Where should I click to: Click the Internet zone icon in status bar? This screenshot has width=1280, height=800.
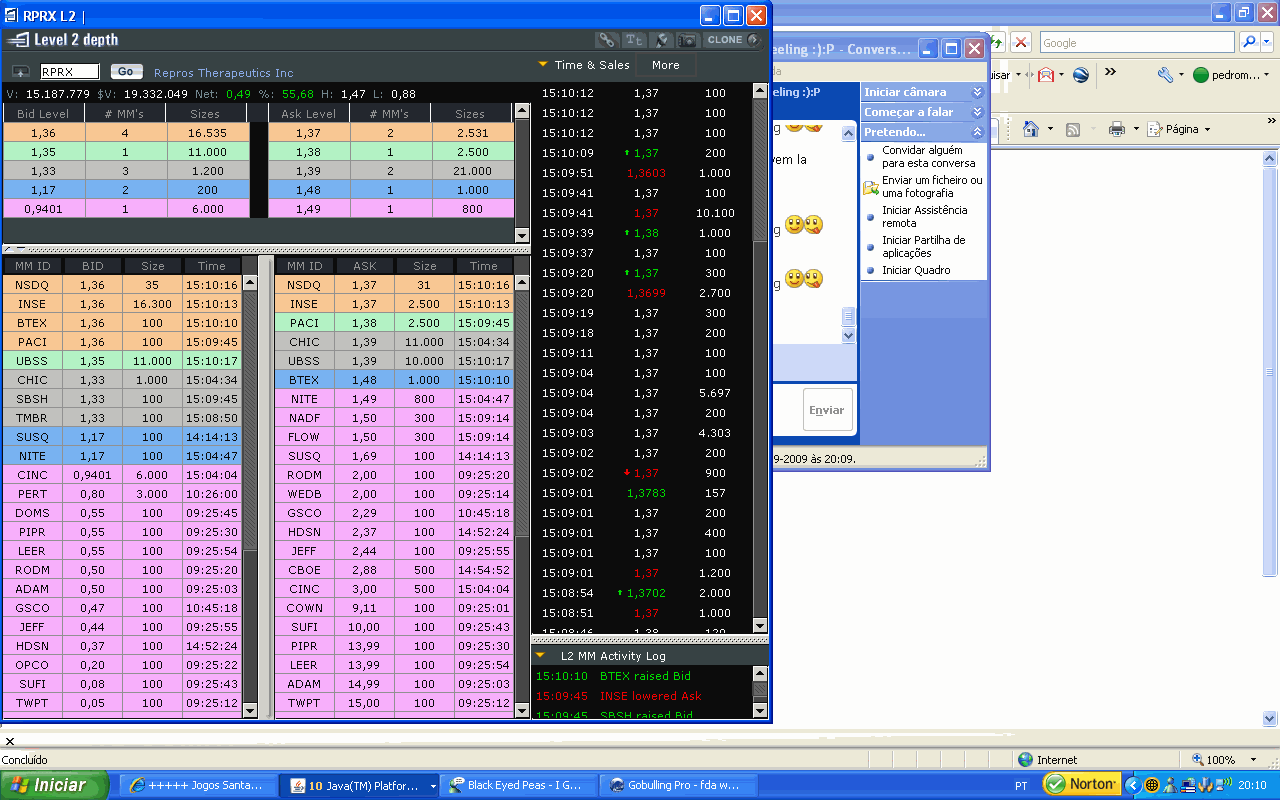click(x=1026, y=760)
